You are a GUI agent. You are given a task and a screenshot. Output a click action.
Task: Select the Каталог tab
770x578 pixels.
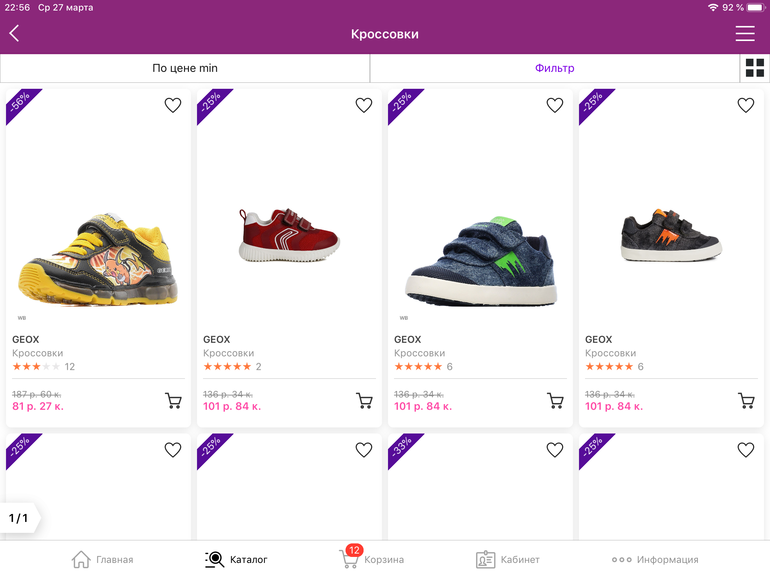236,559
